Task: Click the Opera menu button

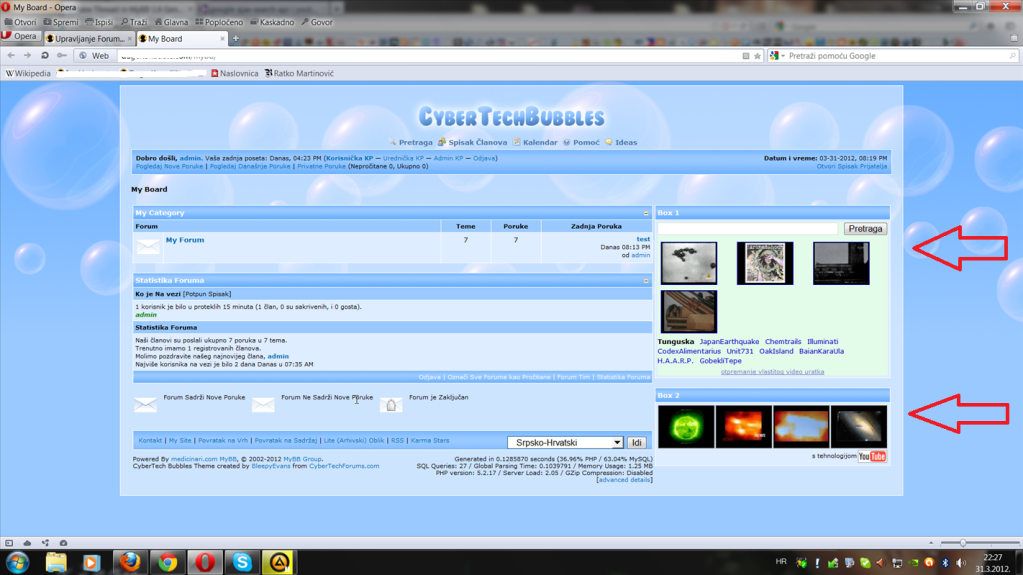Action: tap(20, 37)
